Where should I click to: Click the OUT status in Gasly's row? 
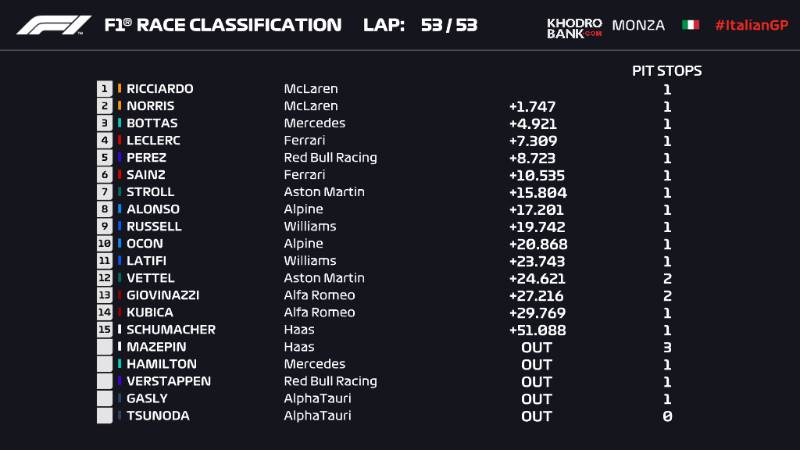point(536,398)
